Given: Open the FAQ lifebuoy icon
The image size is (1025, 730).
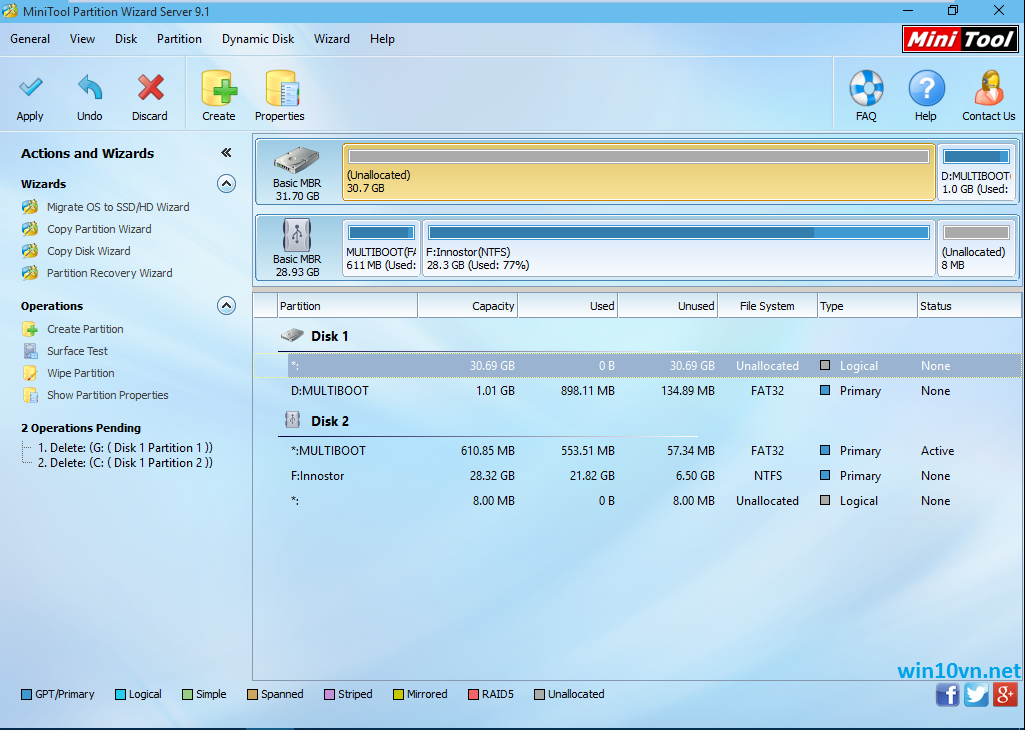Looking at the screenshot, I should pos(866,88).
